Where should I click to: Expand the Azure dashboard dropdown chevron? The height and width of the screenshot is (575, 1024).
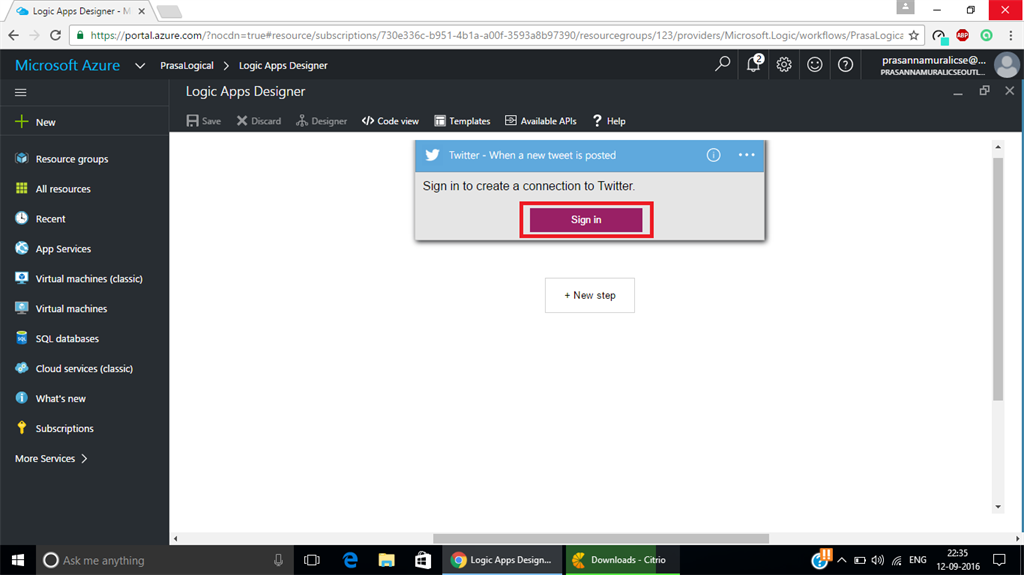(x=140, y=65)
